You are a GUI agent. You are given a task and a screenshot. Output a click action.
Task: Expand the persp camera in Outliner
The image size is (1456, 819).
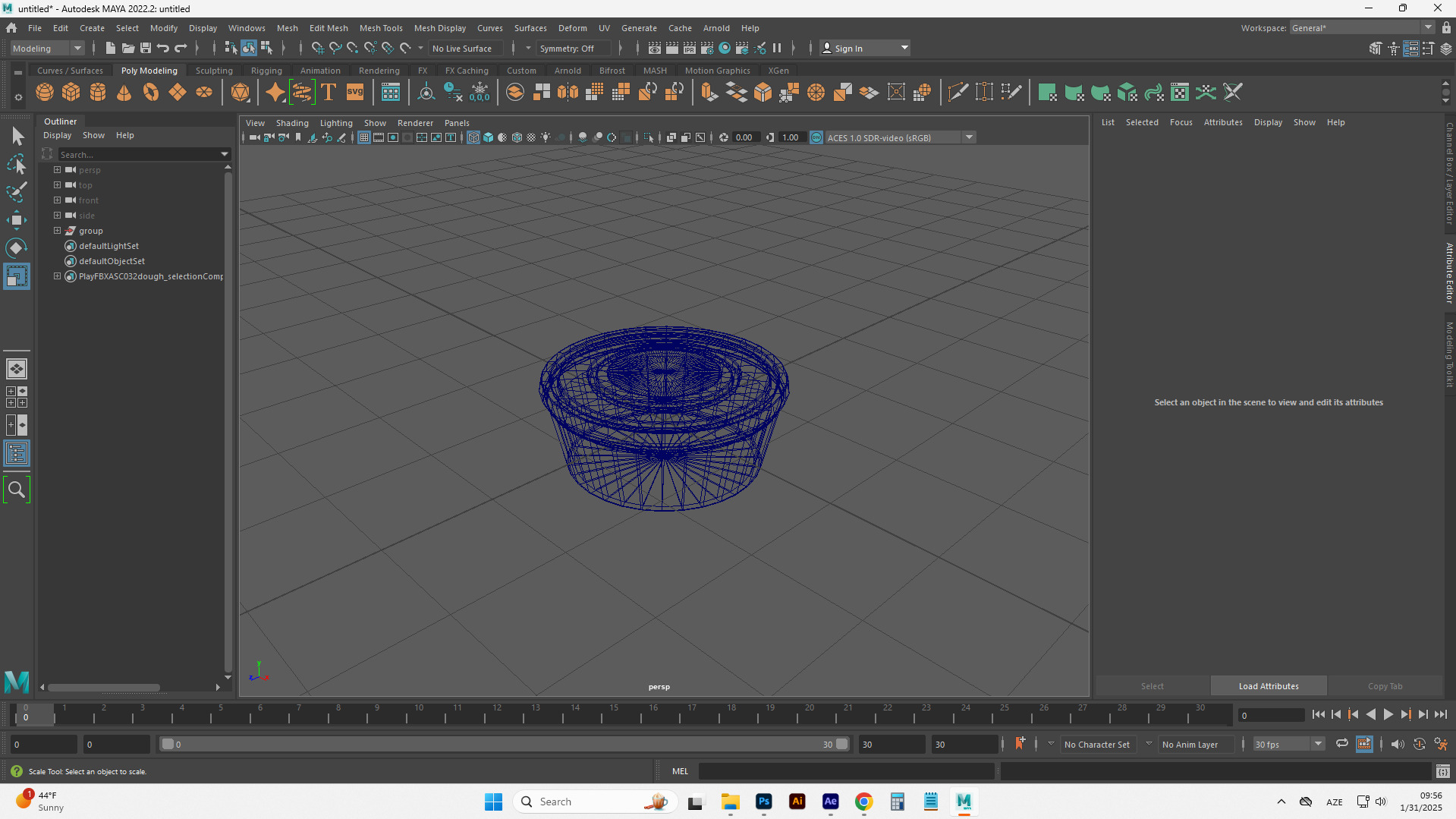57,169
